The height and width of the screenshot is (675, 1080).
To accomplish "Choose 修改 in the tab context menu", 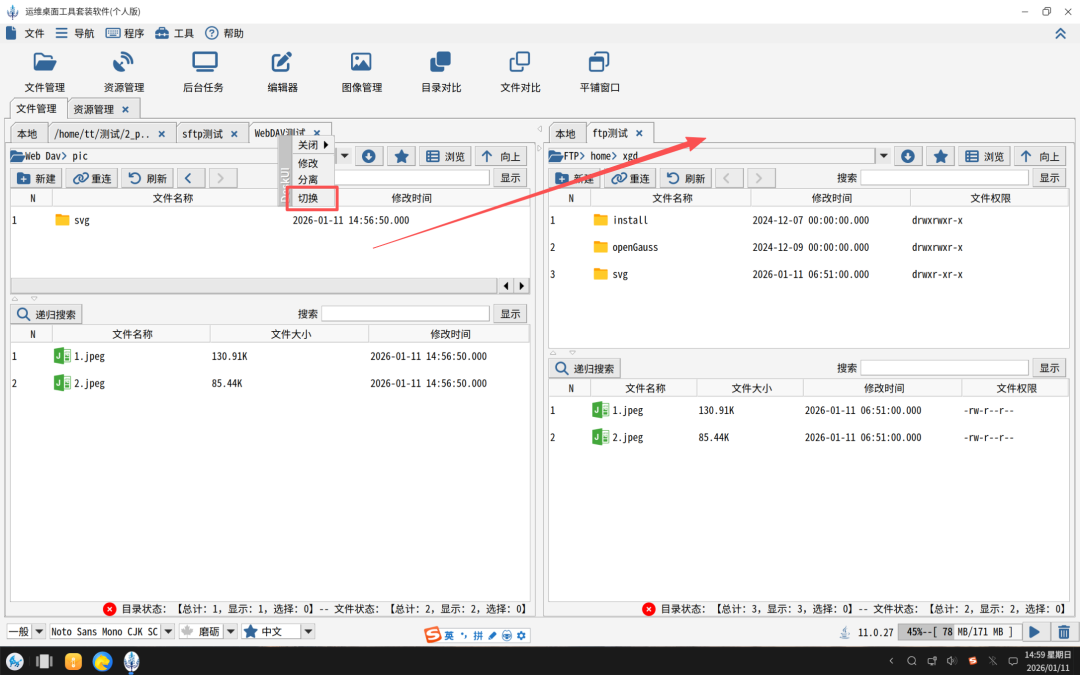I will coord(308,163).
